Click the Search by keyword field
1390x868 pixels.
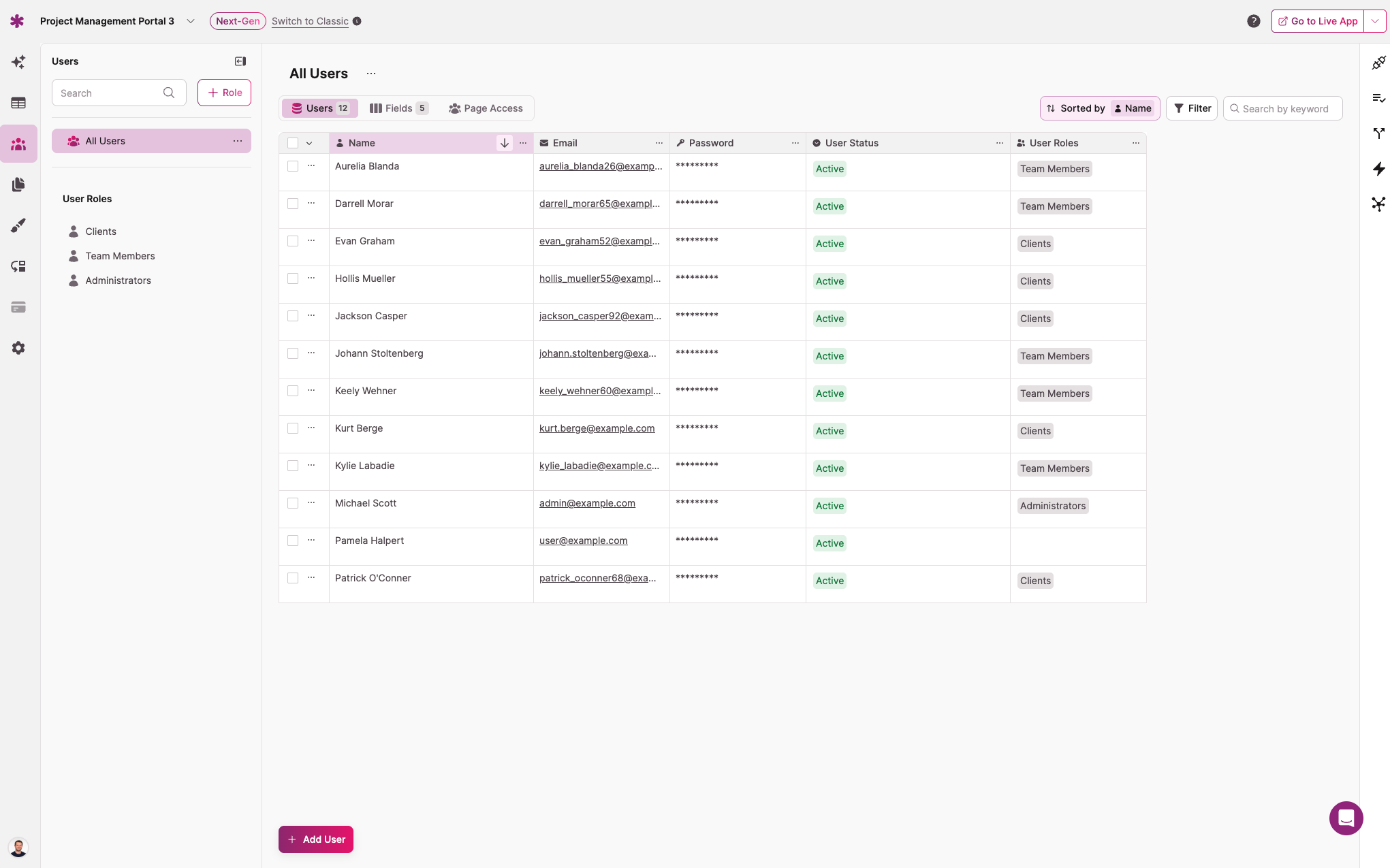tap(1284, 108)
